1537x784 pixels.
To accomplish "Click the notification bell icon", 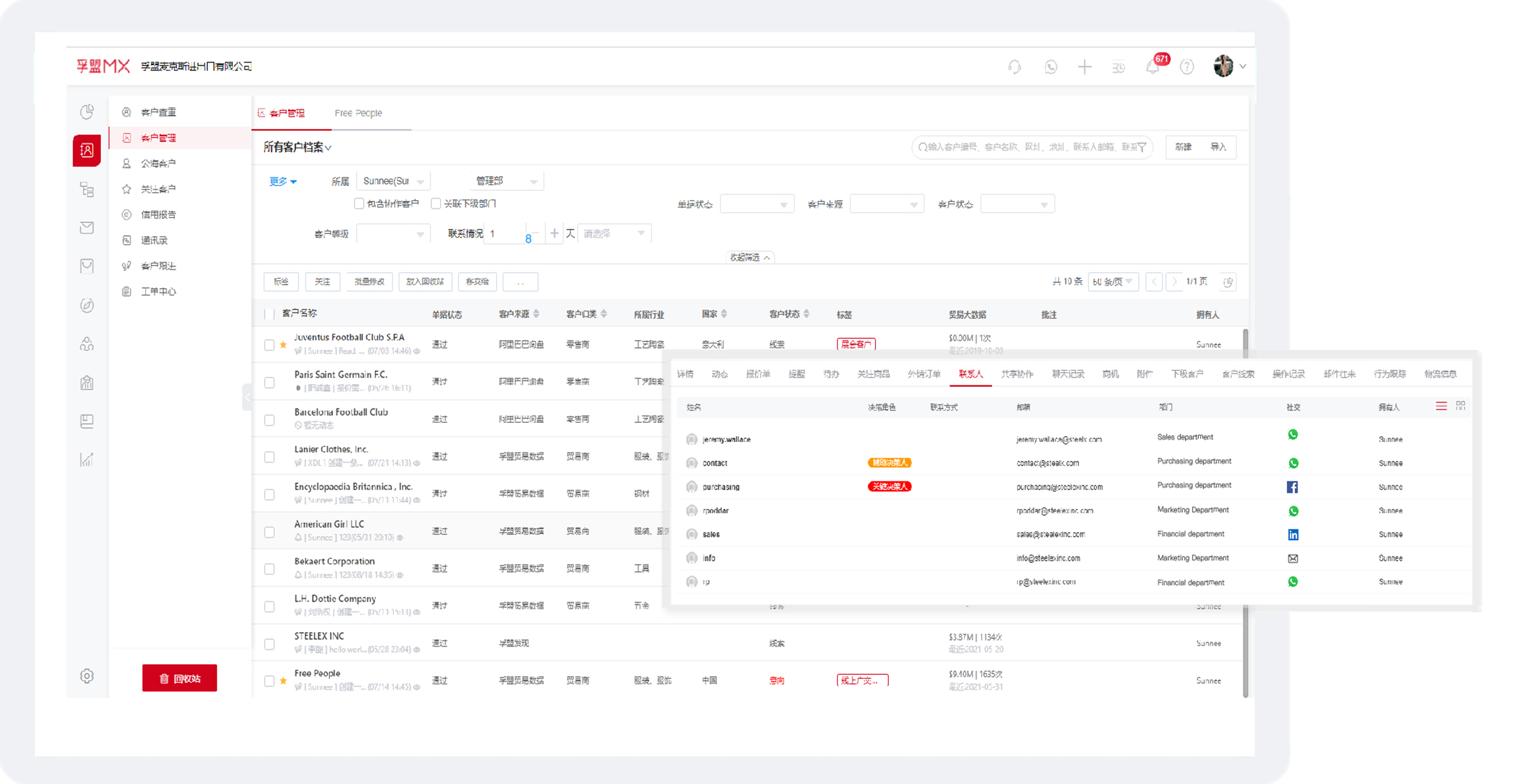I will click(x=1153, y=67).
